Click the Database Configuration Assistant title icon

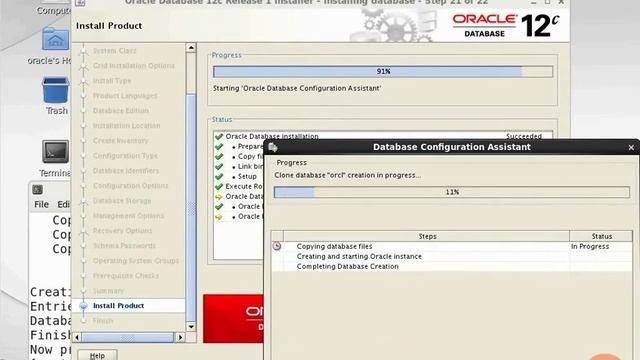tap(273, 147)
